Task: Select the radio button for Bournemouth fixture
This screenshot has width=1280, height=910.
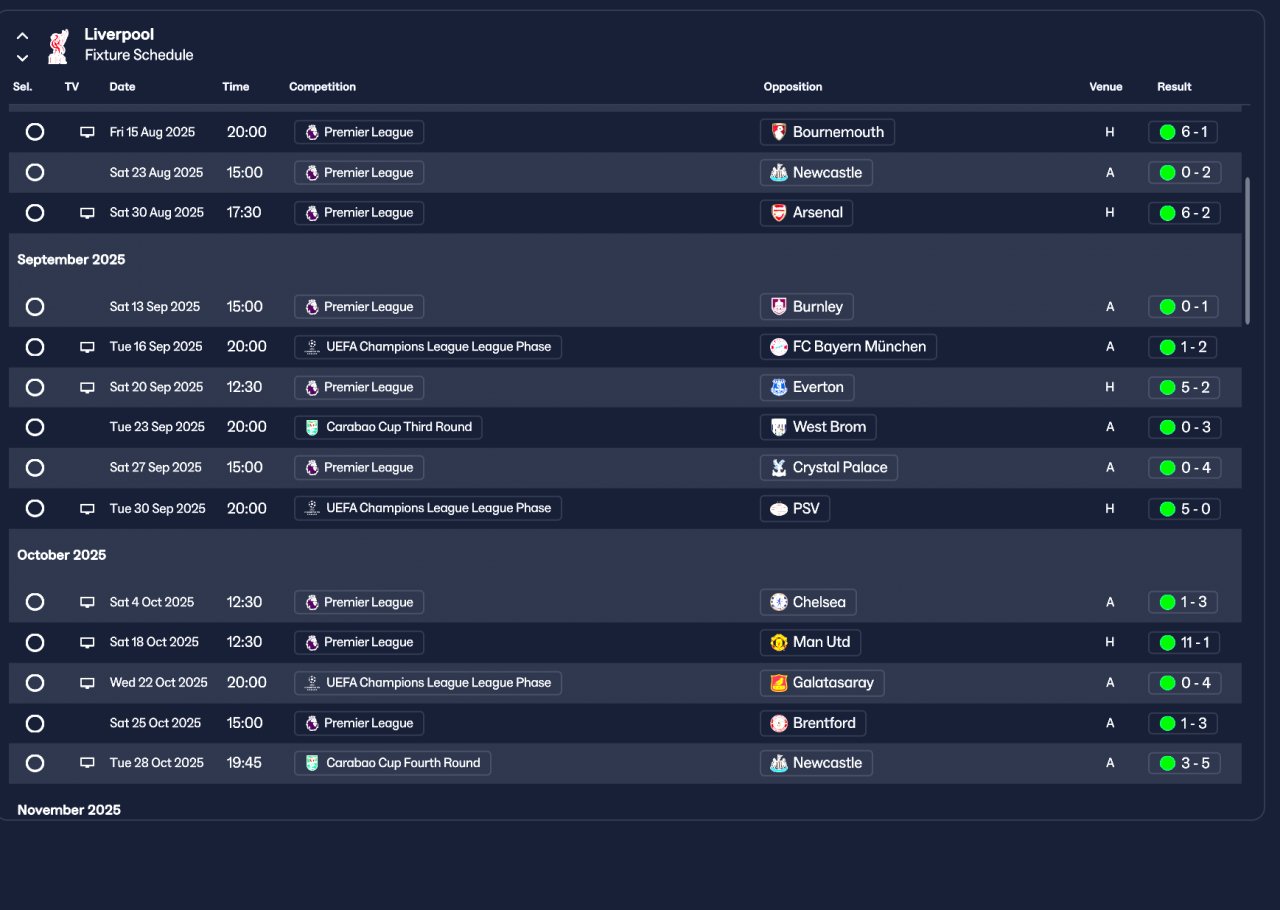Action: coord(35,132)
